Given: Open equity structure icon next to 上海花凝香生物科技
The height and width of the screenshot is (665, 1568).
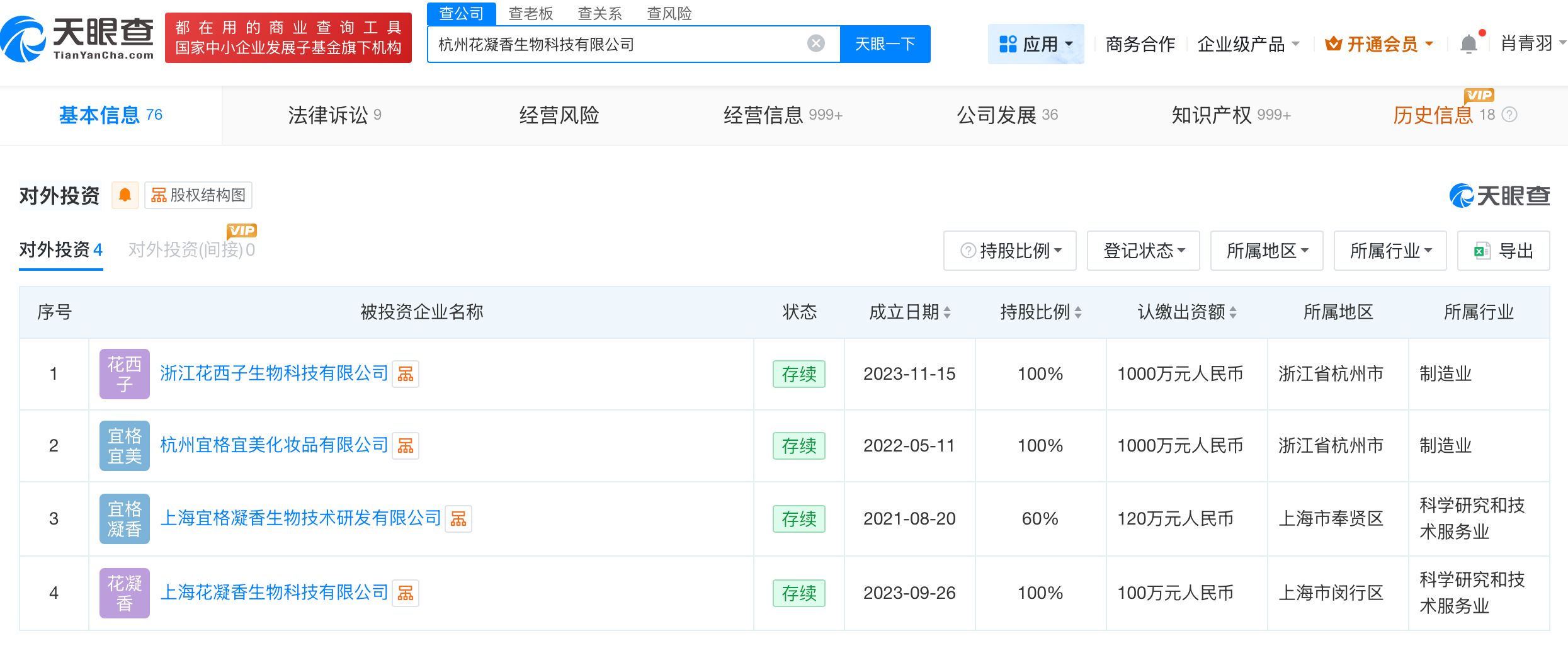Looking at the screenshot, I should pyautogui.click(x=406, y=593).
